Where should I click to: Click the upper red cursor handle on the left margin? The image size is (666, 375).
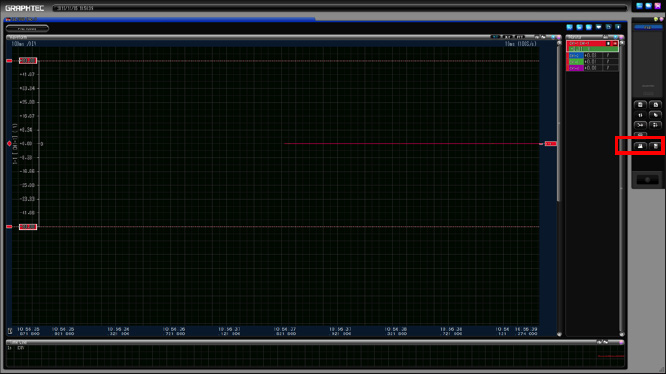point(9,61)
